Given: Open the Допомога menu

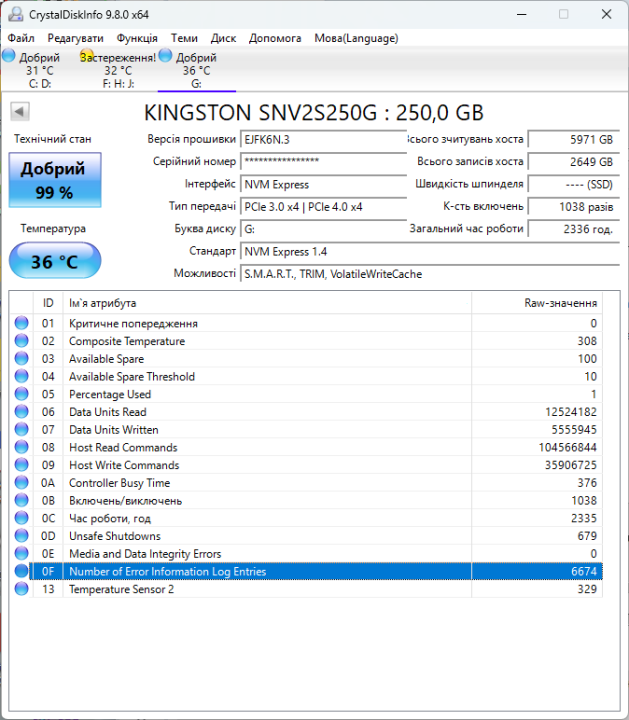Looking at the screenshot, I should (x=275, y=38).
